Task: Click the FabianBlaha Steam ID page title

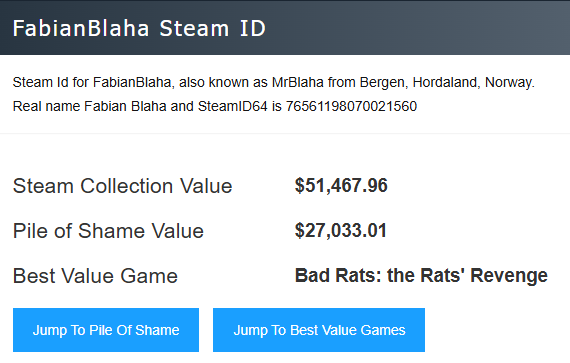Action: click(x=139, y=28)
